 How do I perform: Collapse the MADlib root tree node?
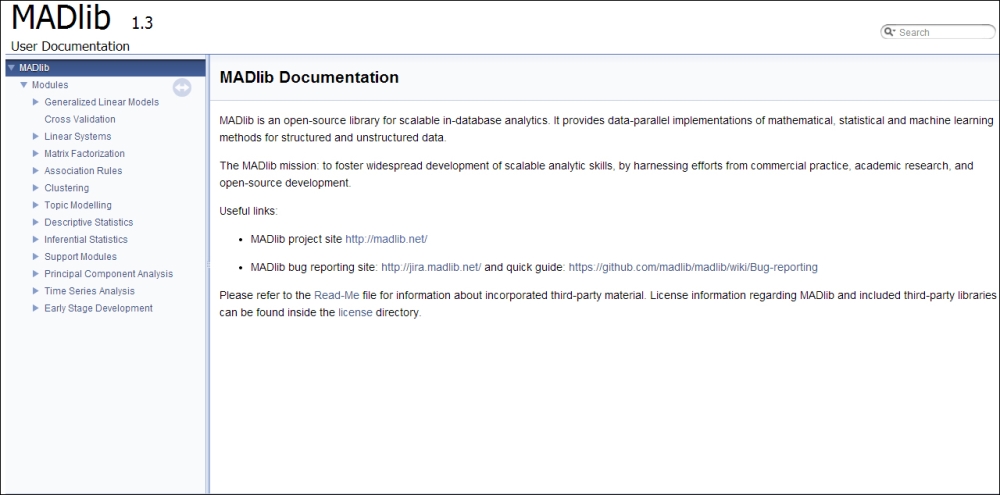pyautogui.click(x=11, y=68)
